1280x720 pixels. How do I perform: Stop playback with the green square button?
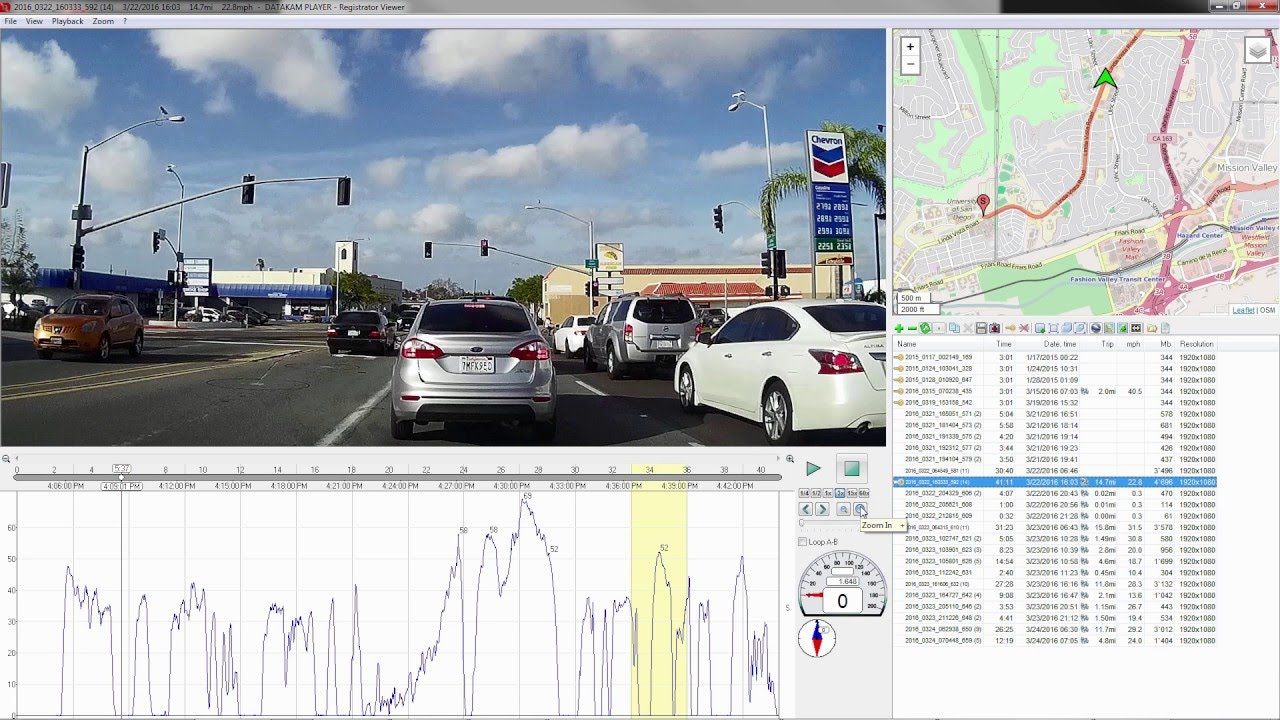tap(852, 469)
